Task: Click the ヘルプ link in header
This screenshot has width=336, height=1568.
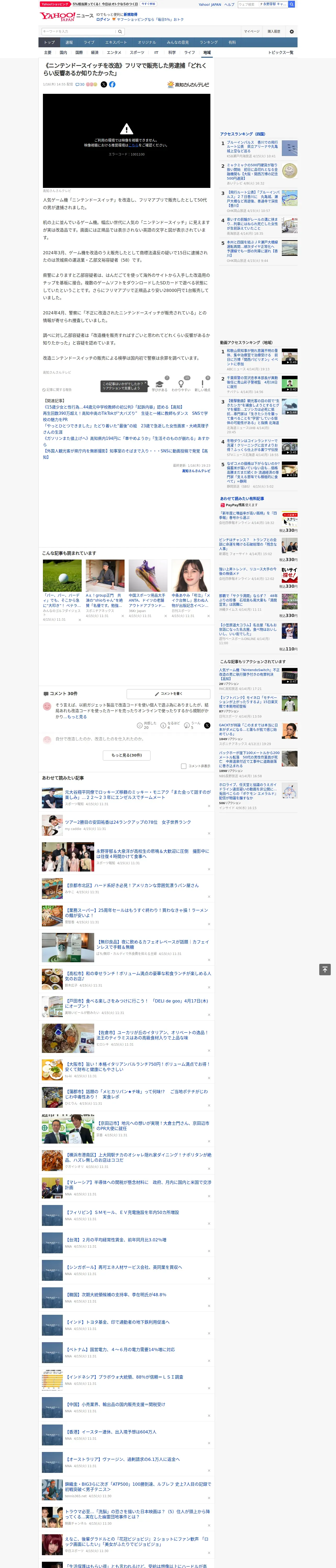Action: coord(229,4)
